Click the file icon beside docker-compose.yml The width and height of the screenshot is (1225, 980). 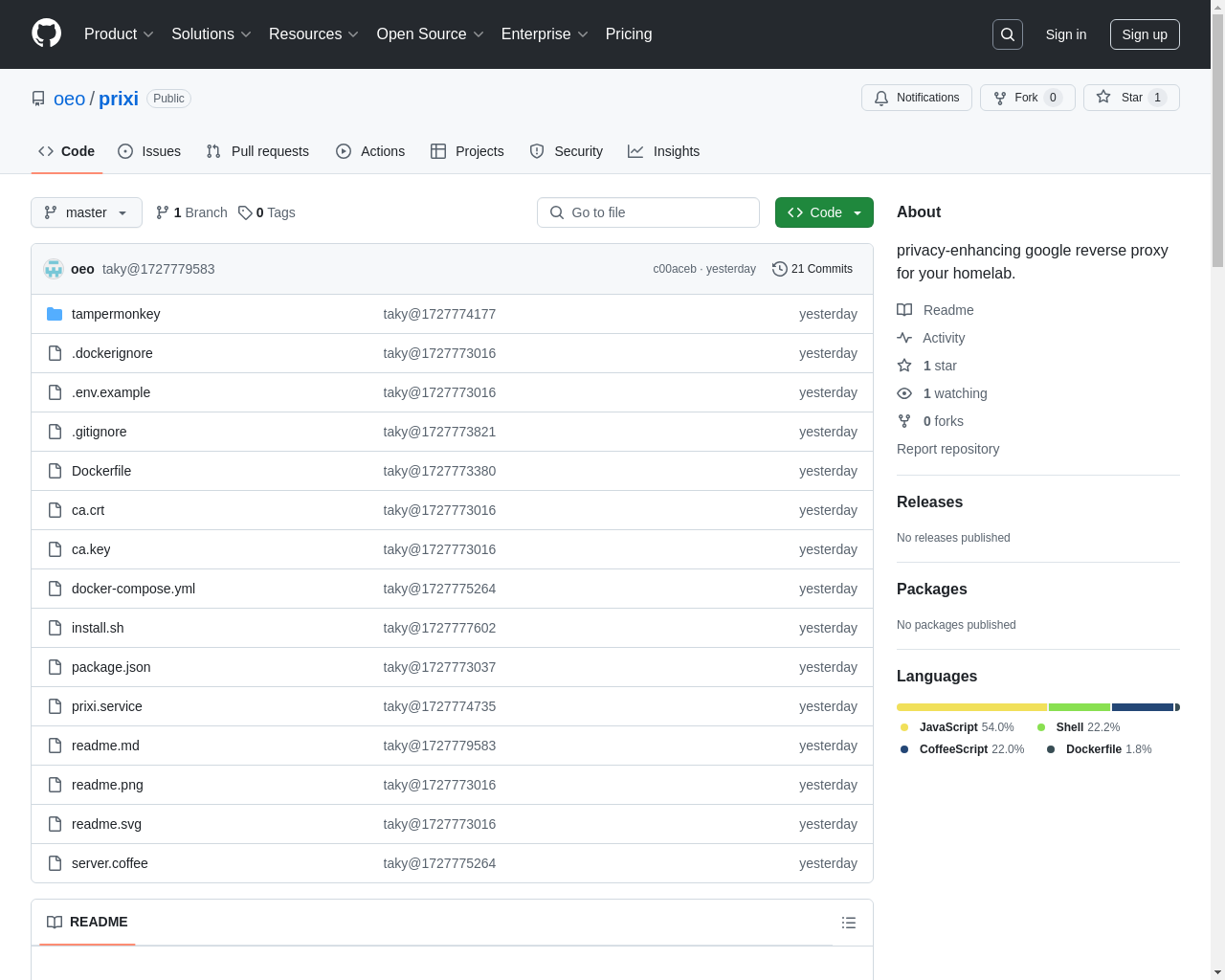click(x=55, y=589)
